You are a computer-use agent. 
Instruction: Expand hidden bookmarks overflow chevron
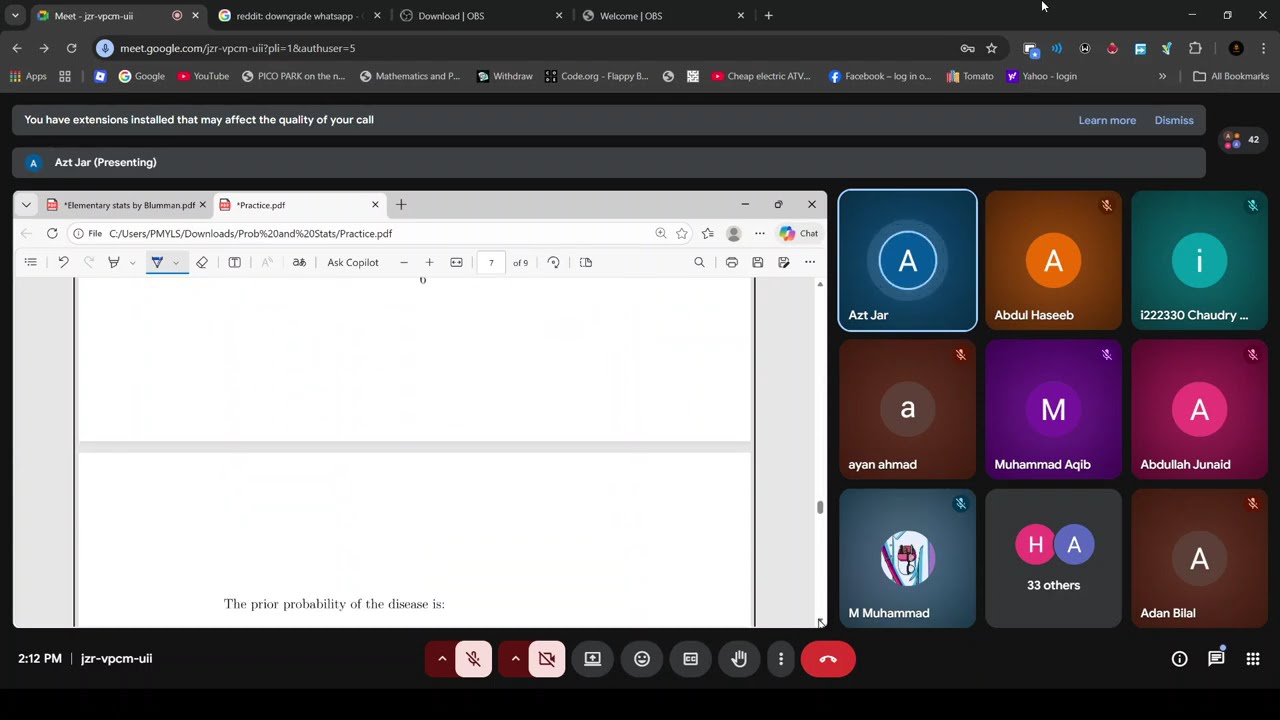1162,76
